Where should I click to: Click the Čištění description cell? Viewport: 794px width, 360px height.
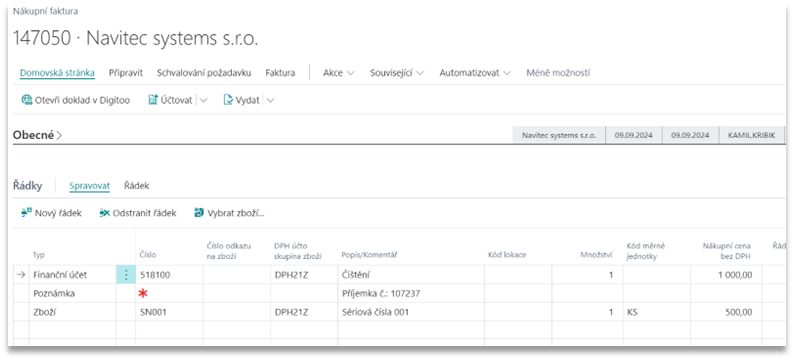(411, 275)
